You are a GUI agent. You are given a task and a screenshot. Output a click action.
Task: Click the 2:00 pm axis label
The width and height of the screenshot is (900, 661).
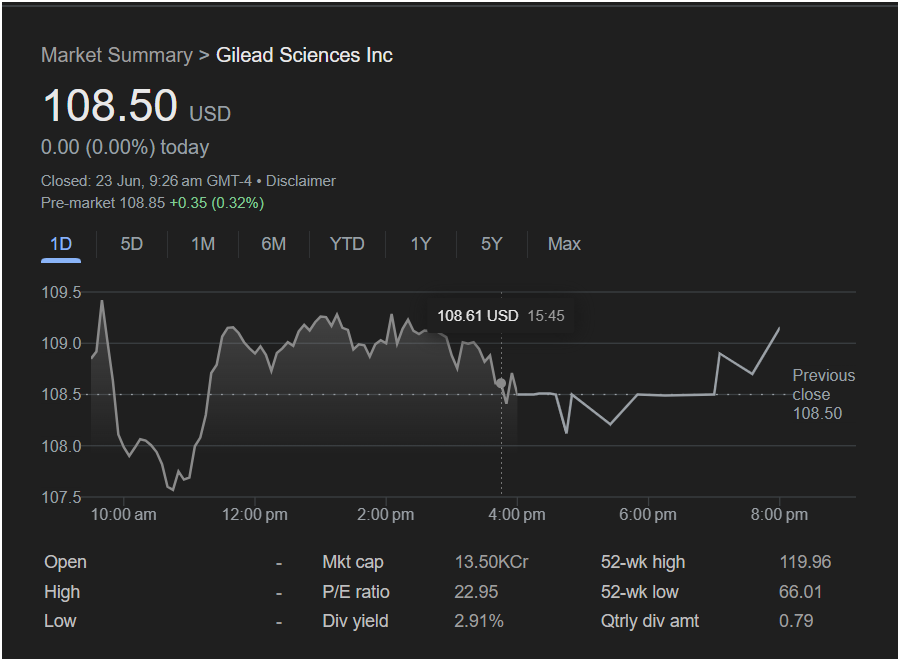(386, 515)
